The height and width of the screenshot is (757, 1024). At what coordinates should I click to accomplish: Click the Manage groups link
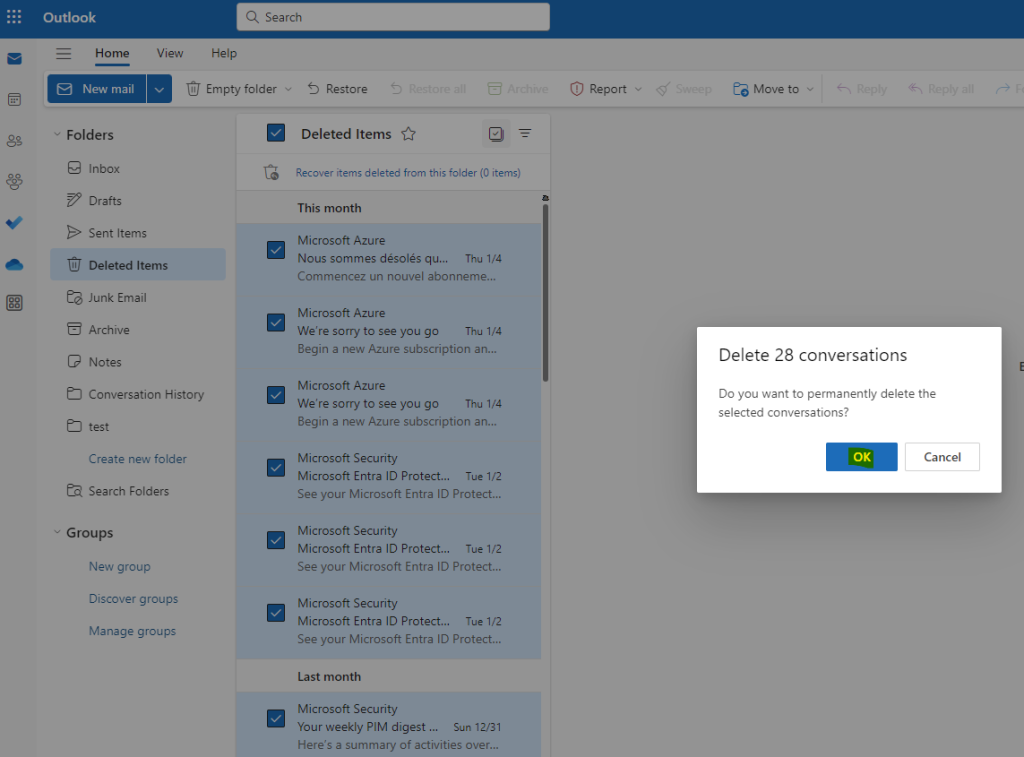[133, 631]
